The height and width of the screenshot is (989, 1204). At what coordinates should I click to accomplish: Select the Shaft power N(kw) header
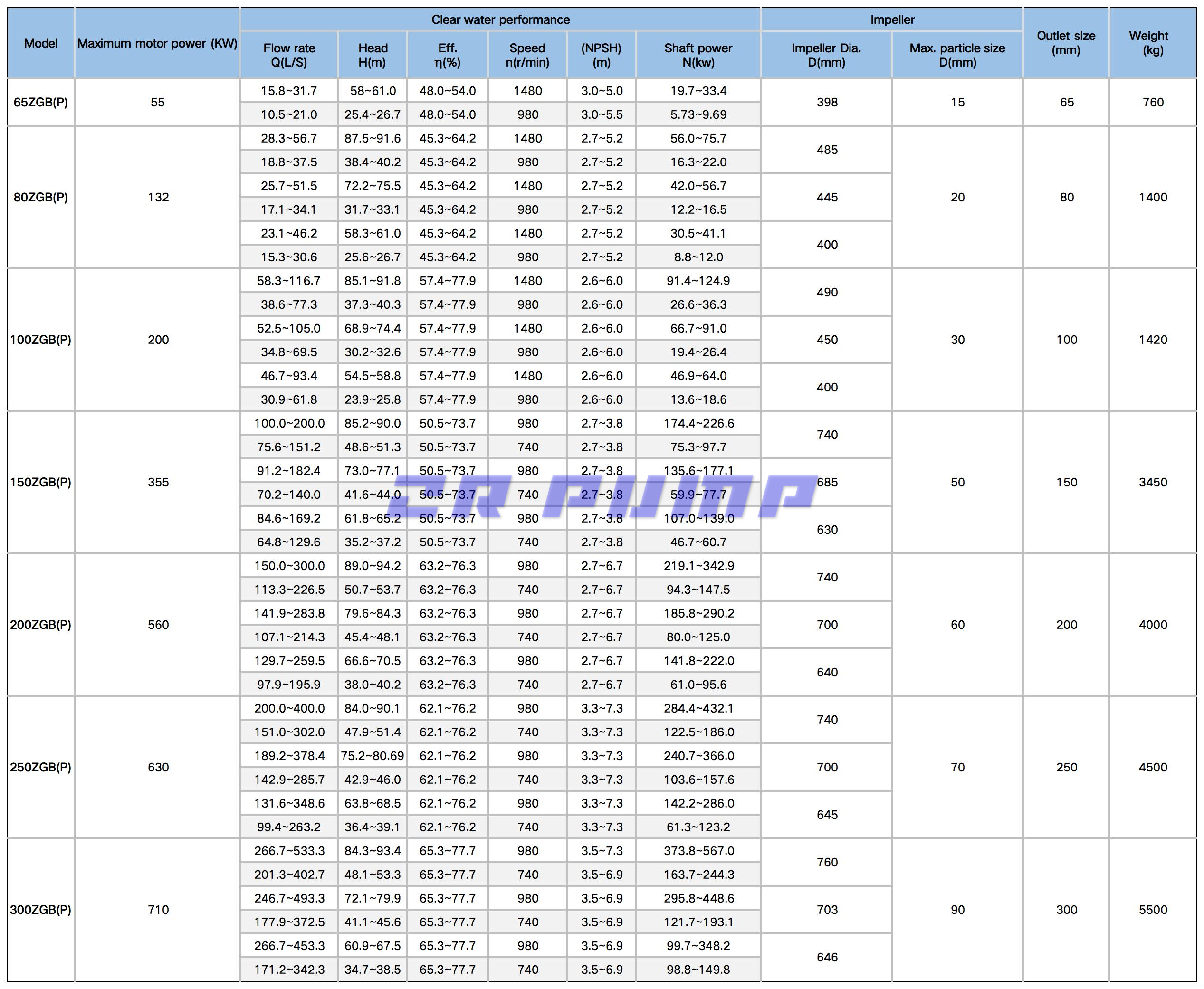(698, 55)
